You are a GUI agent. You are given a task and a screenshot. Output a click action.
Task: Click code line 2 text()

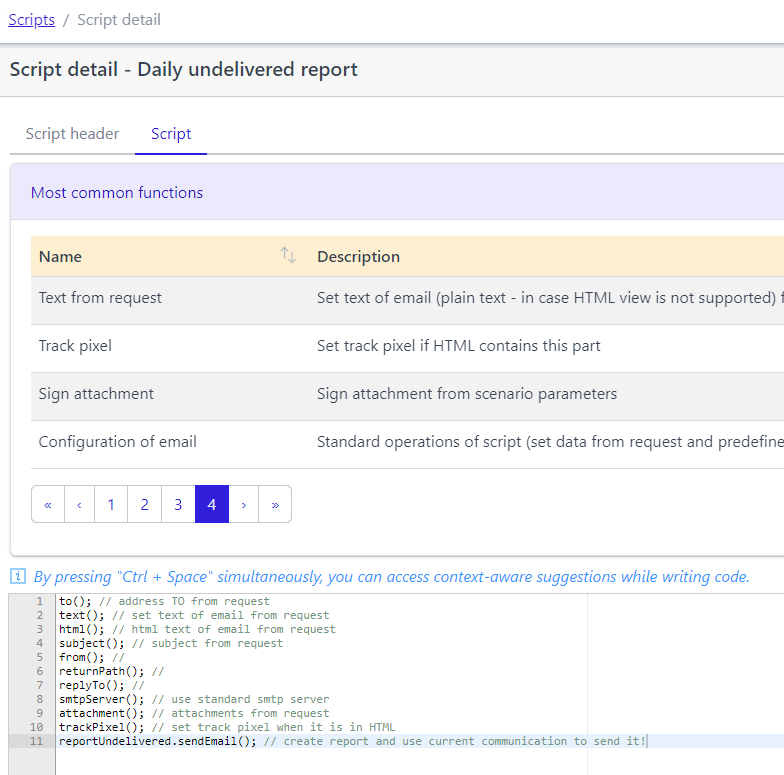[x=194, y=615]
